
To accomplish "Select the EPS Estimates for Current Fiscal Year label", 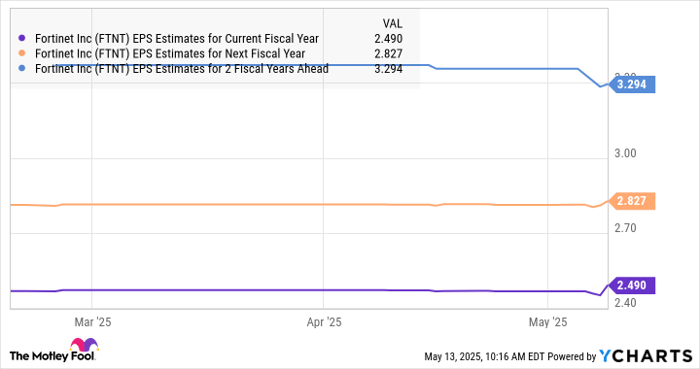I will point(177,39).
